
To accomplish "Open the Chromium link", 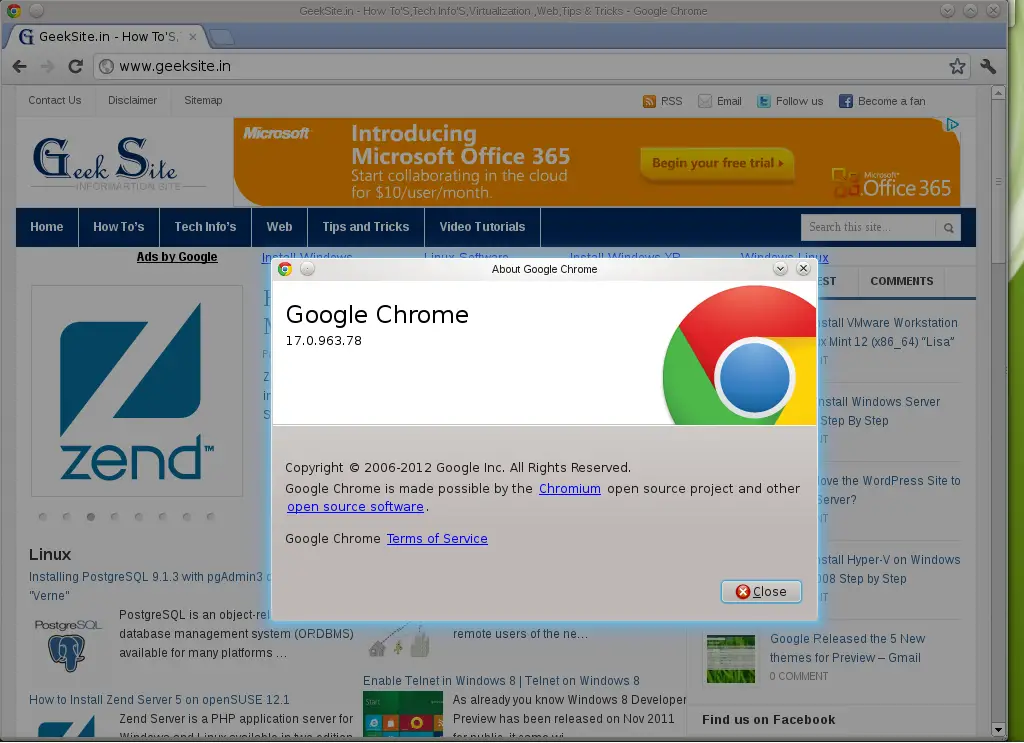I will pos(569,488).
